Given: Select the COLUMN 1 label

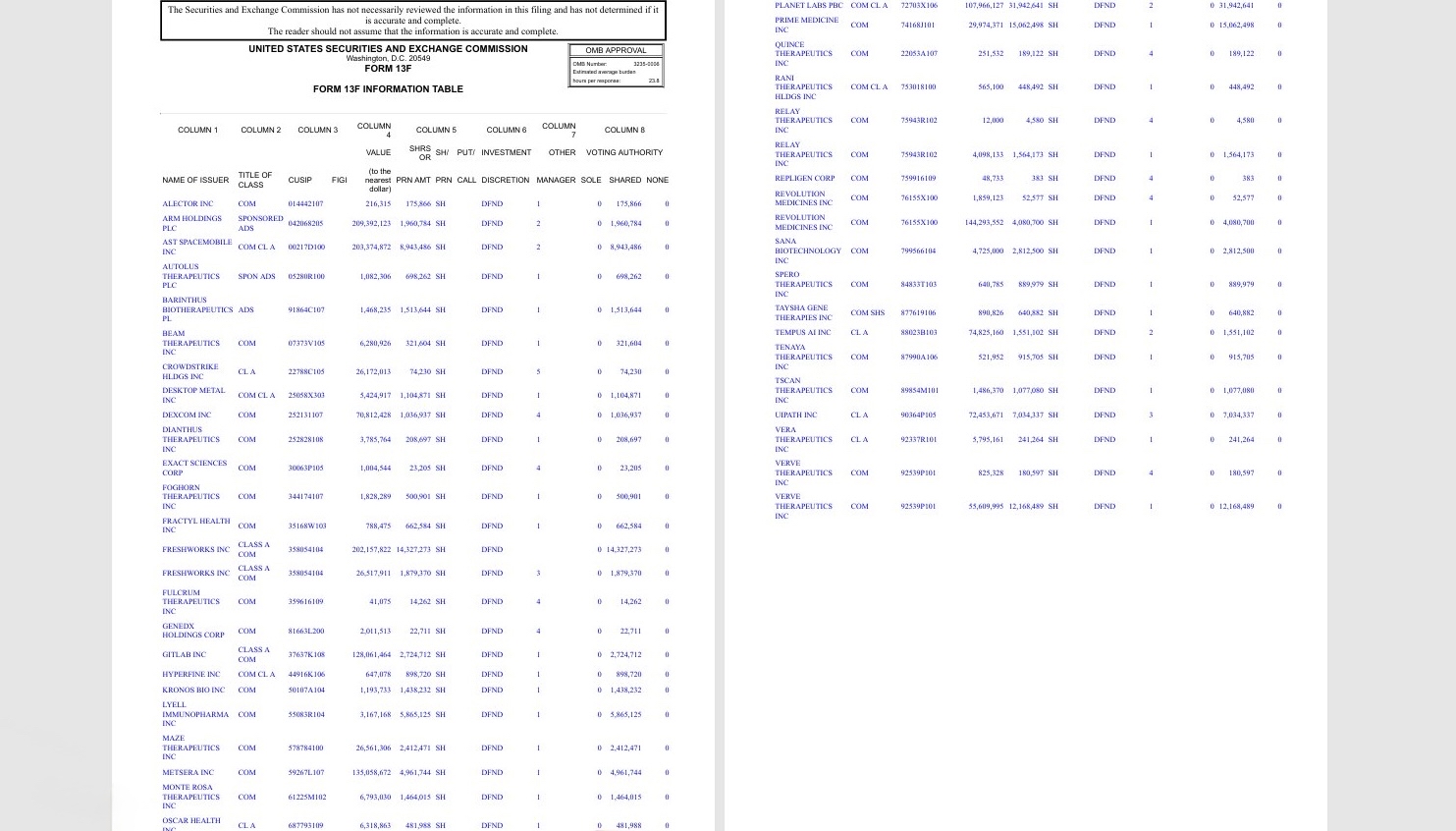Looking at the screenshot, I should point(197,130).
